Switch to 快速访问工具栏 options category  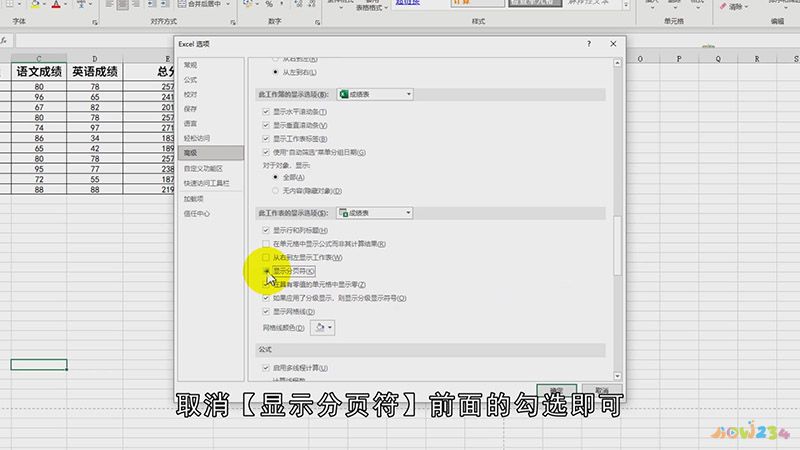click(x=211, y=183)
